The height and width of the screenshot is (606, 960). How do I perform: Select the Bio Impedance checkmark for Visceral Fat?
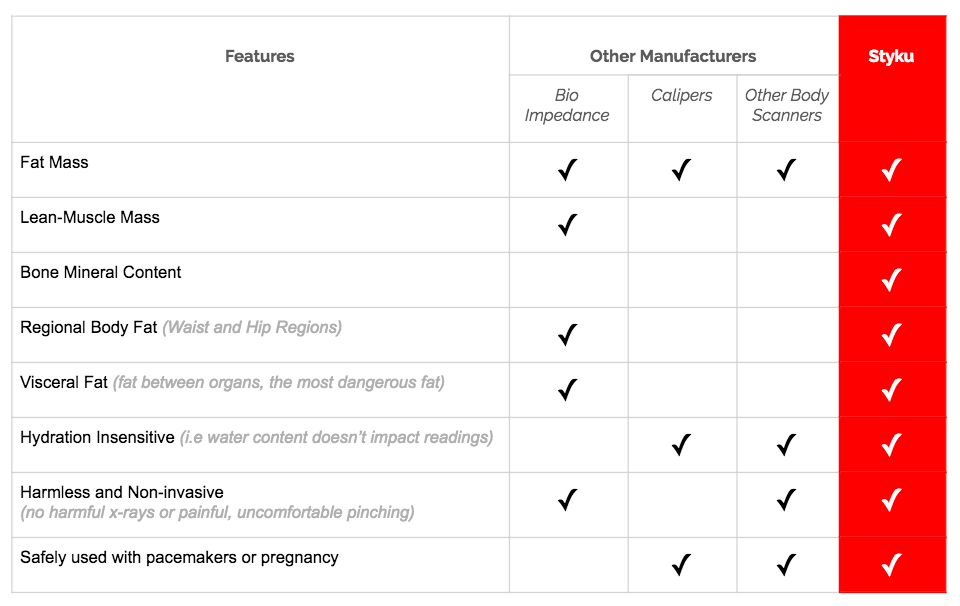pos(567,389)
